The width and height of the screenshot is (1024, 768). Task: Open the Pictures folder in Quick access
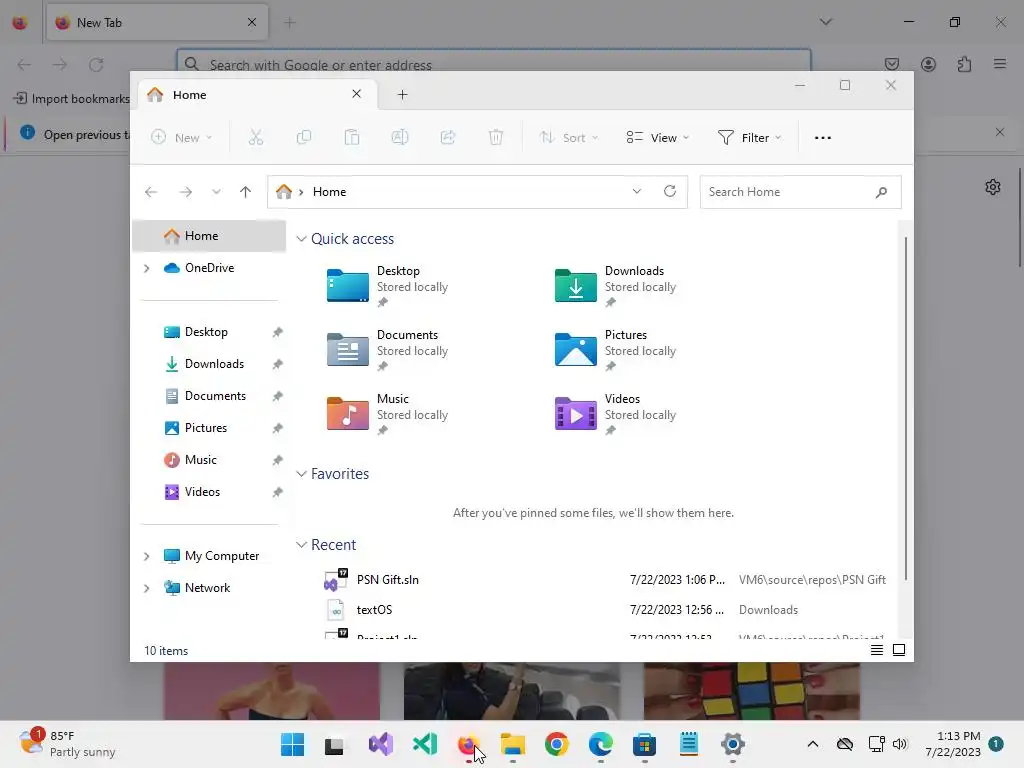tap(616, 350)
